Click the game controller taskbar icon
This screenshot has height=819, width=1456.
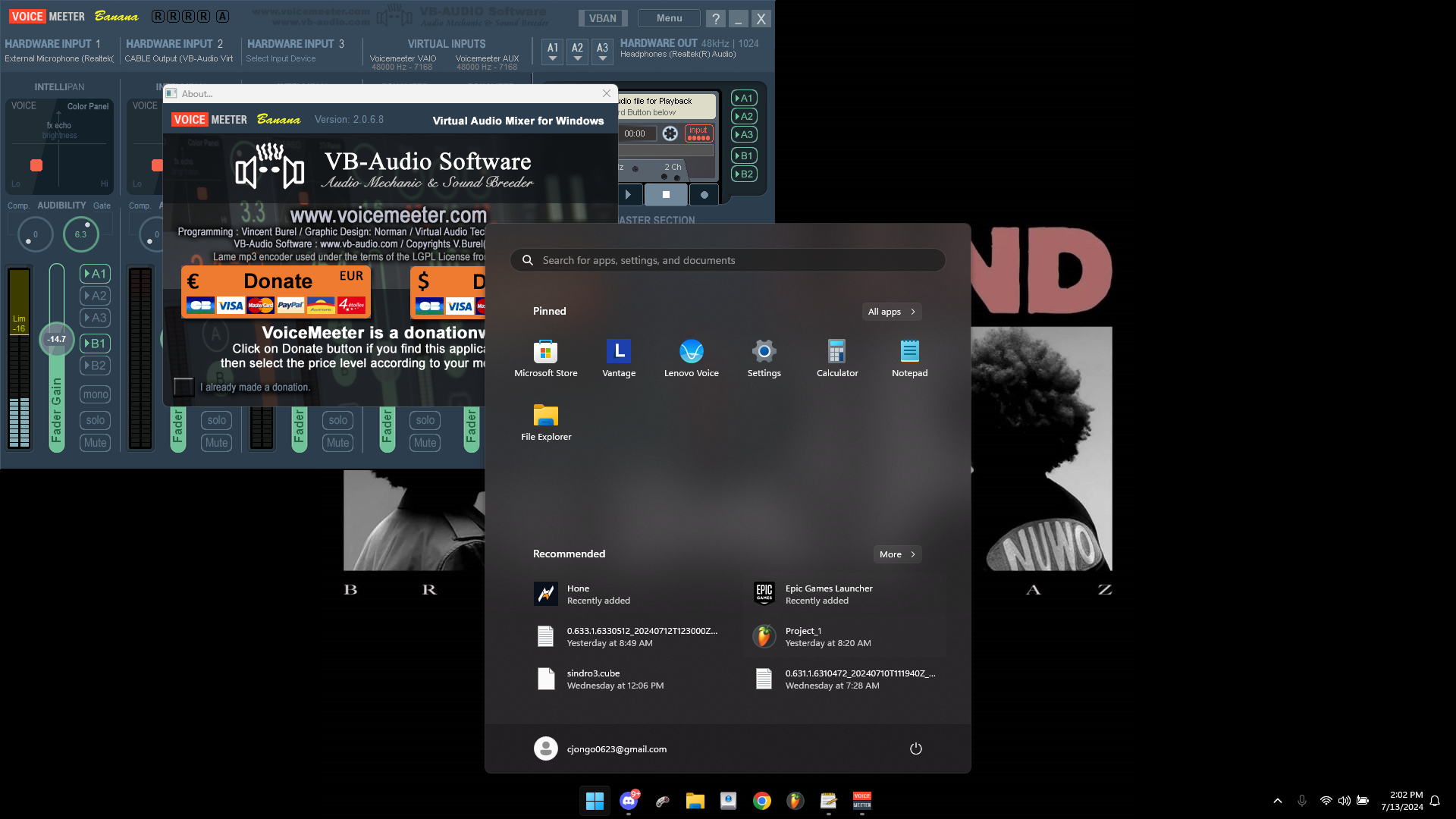pyautogui.click(x=662, y=801)
